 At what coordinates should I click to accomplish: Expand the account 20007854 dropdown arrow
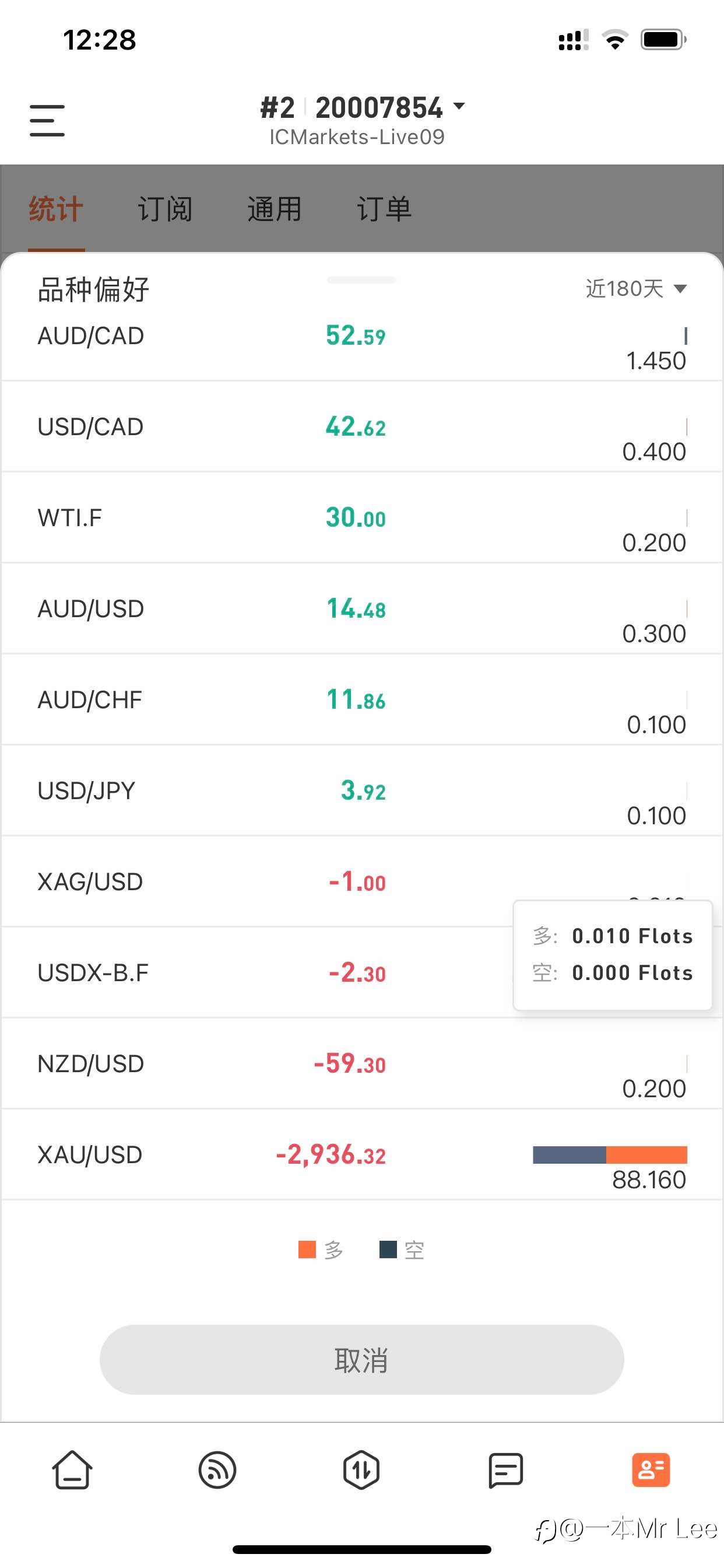click(x=459, y=107)
